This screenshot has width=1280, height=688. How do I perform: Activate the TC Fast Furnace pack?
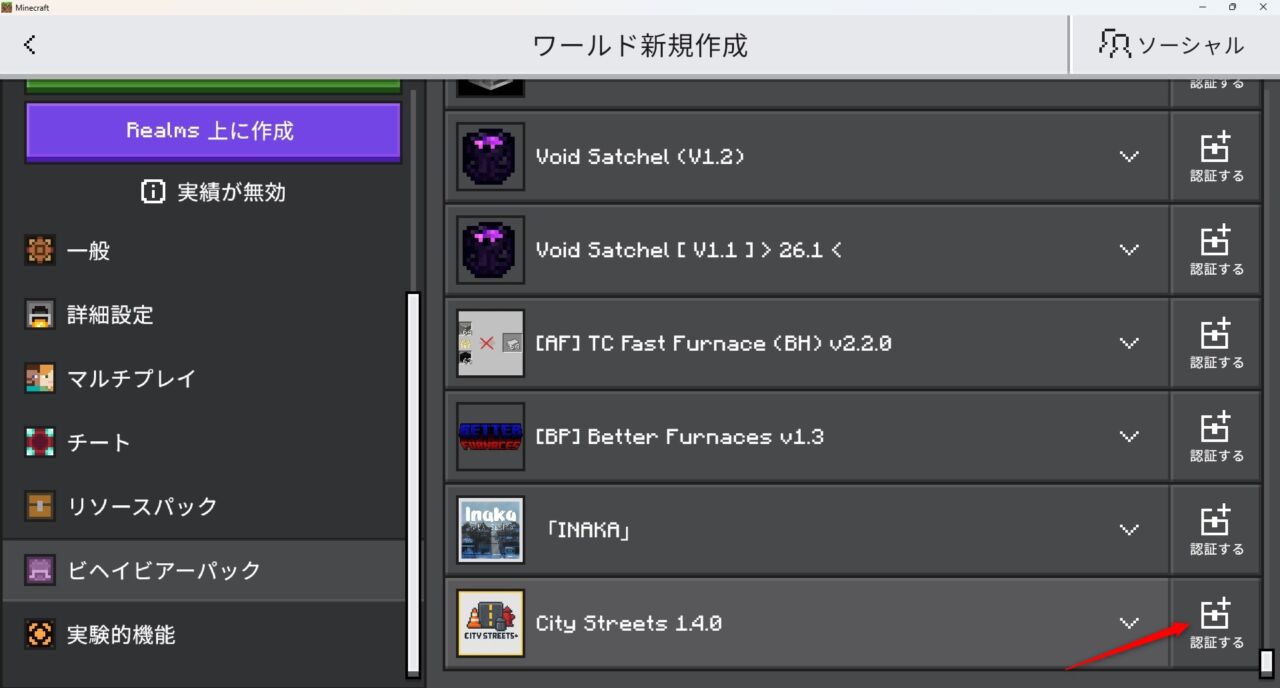[1216, 343]
